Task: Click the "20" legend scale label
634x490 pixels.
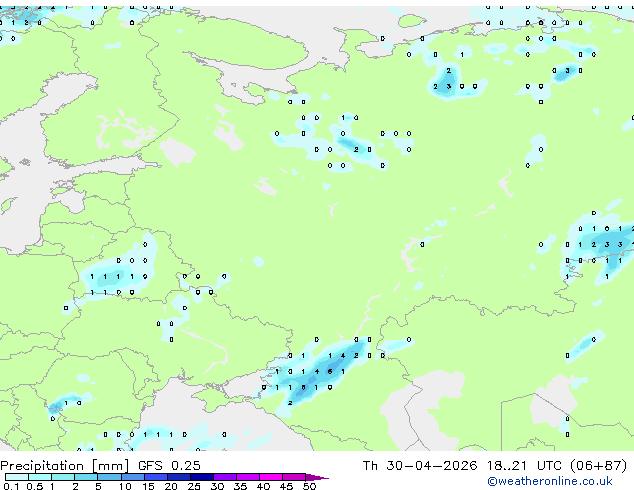Action: click(x=171, y=486)
